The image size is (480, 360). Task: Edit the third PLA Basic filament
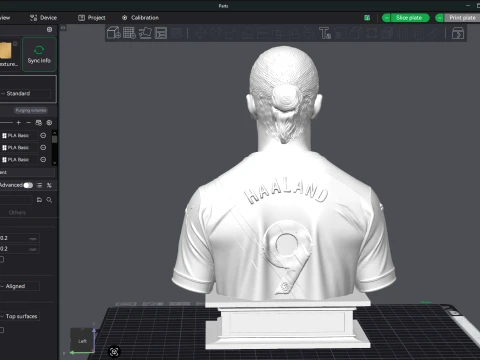43,160
